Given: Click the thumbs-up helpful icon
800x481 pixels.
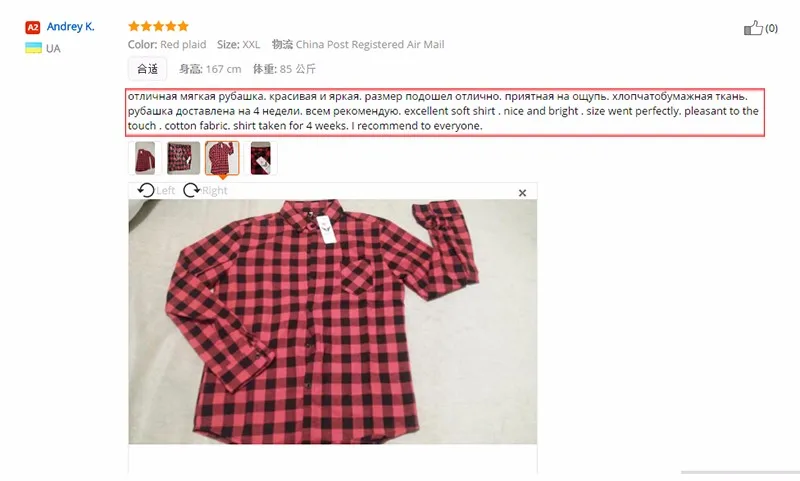Looking at the screenshot, I should 753,28.
